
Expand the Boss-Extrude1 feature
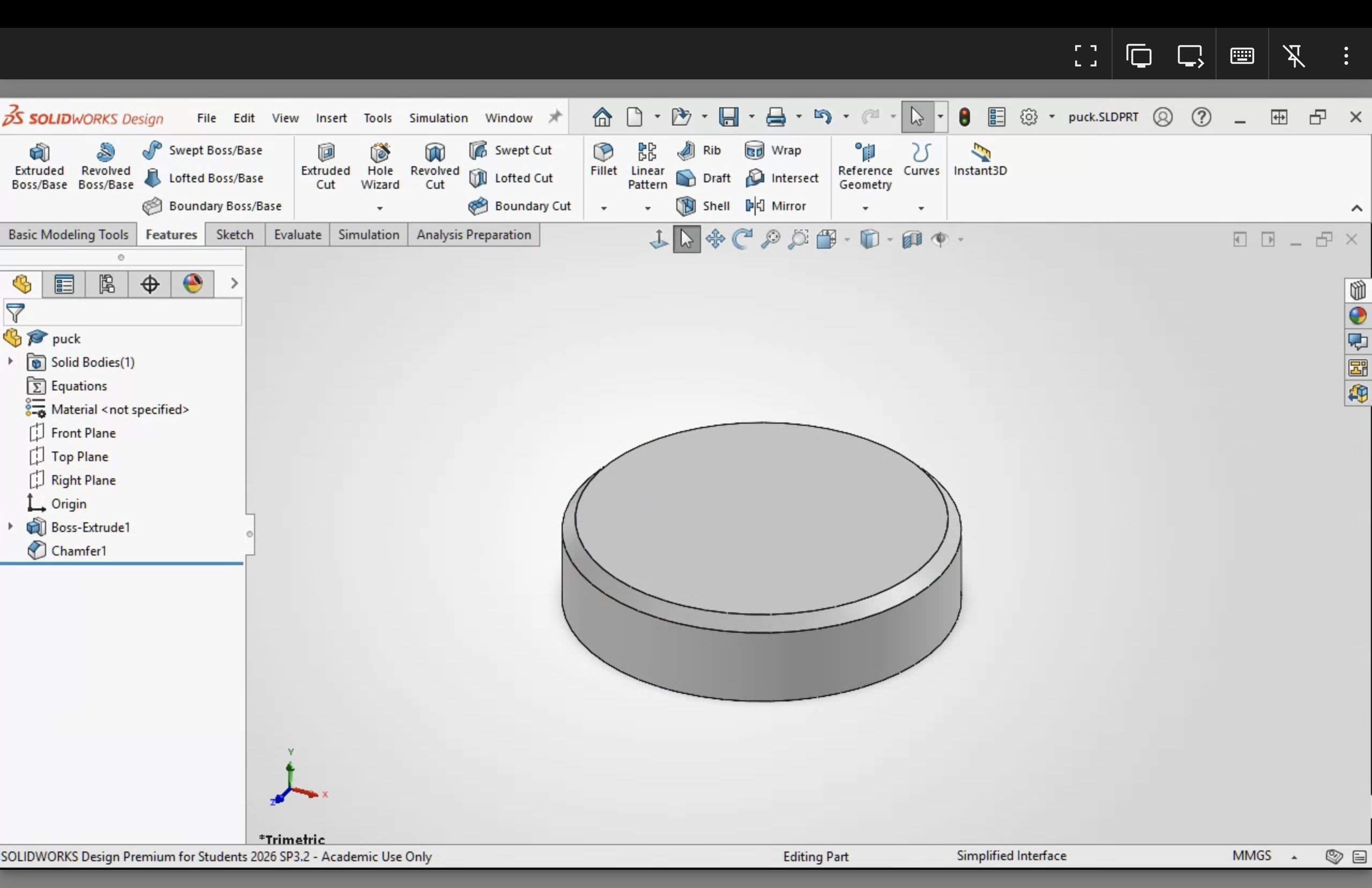(10, 527)
